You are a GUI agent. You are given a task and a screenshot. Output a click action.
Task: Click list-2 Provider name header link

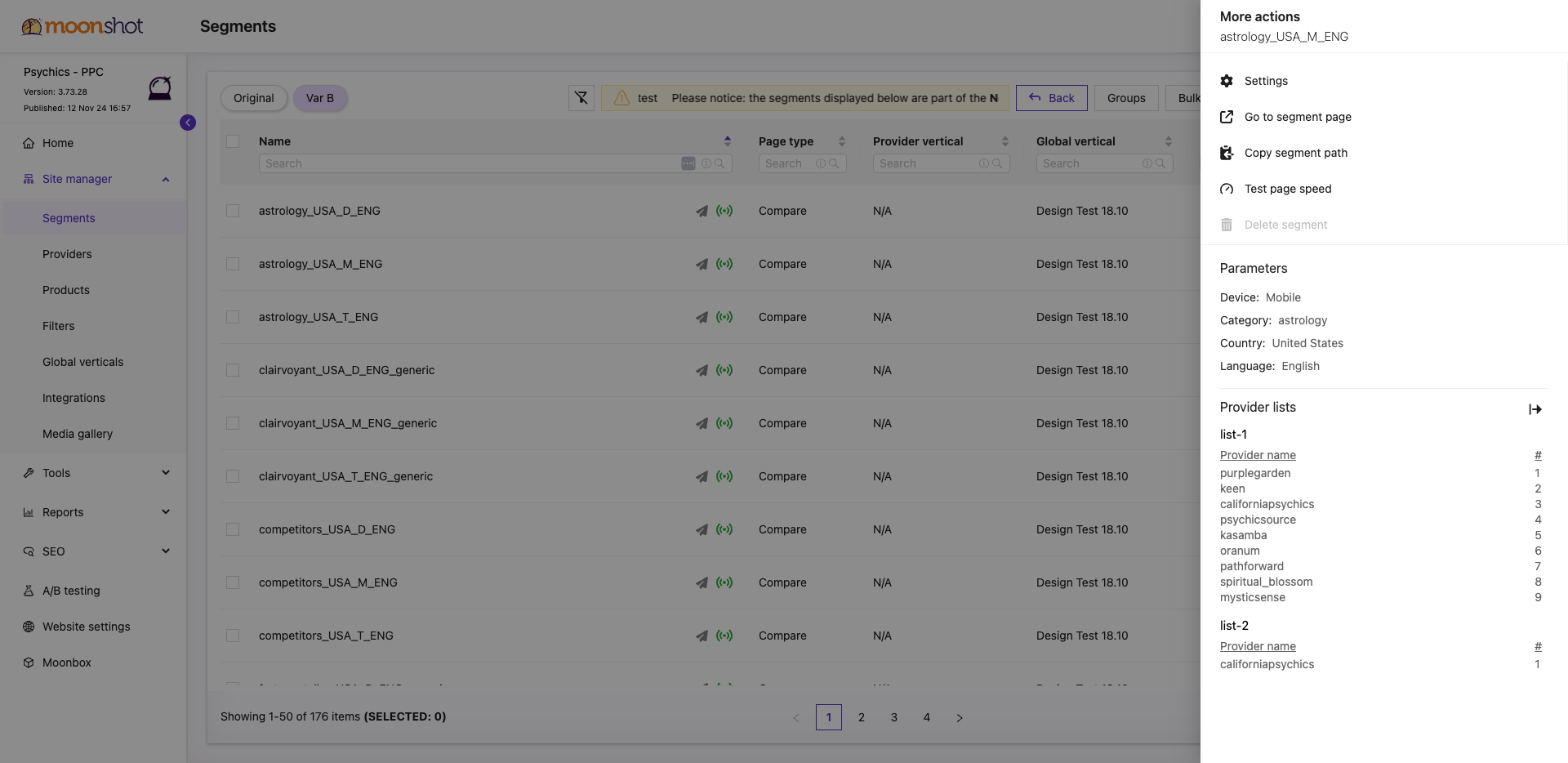[1258, 646]
